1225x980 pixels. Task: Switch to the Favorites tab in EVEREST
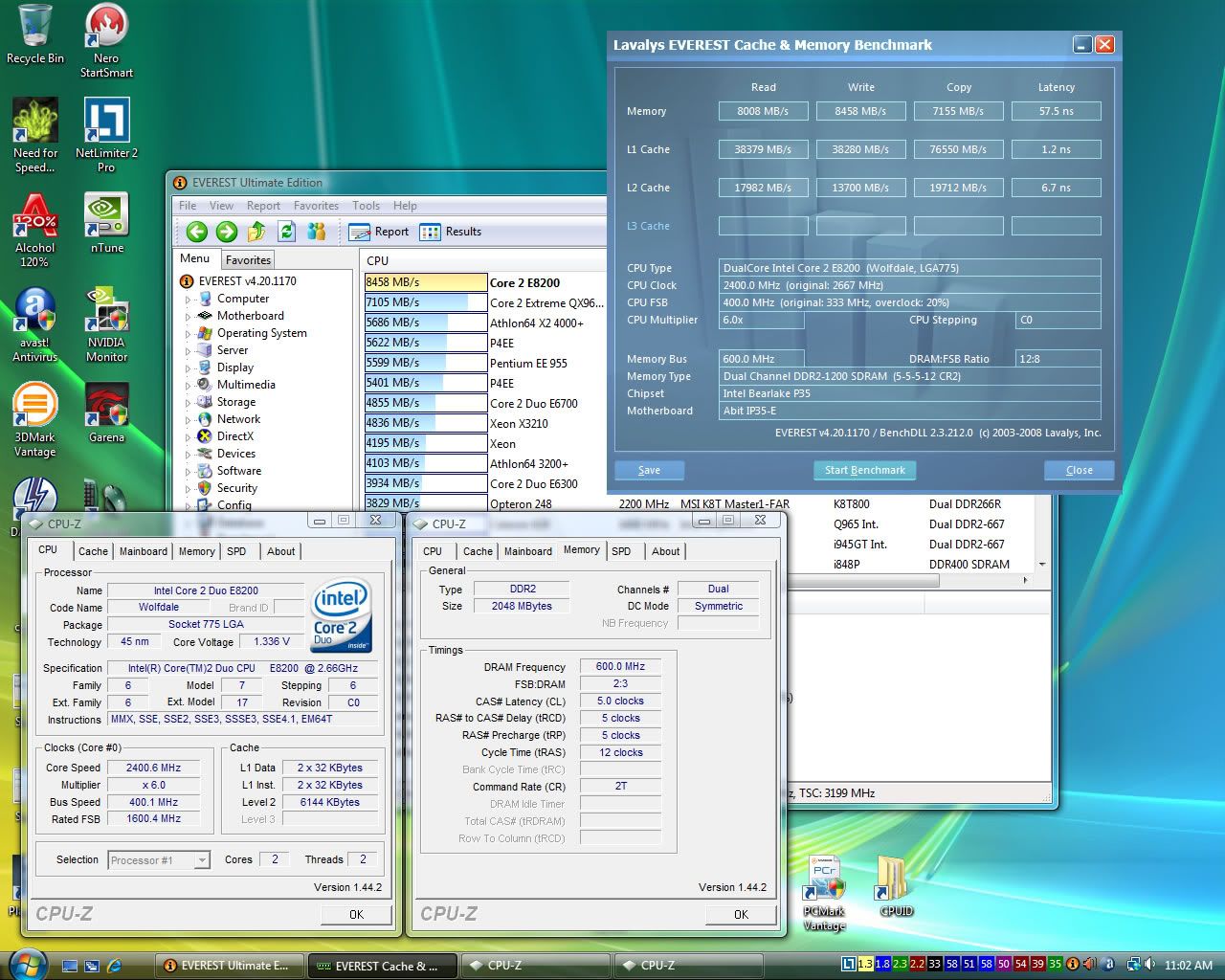[248, 260]
